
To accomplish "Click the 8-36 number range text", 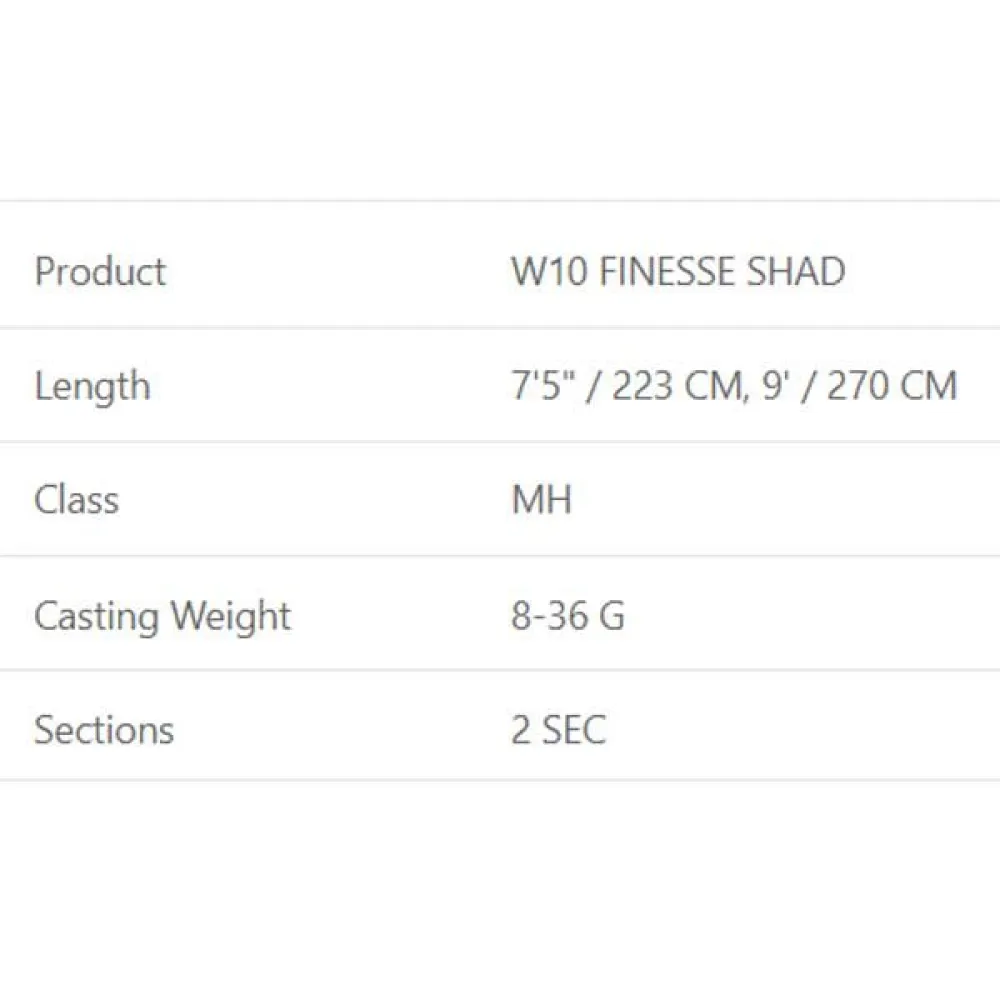I will coord(550,616).
